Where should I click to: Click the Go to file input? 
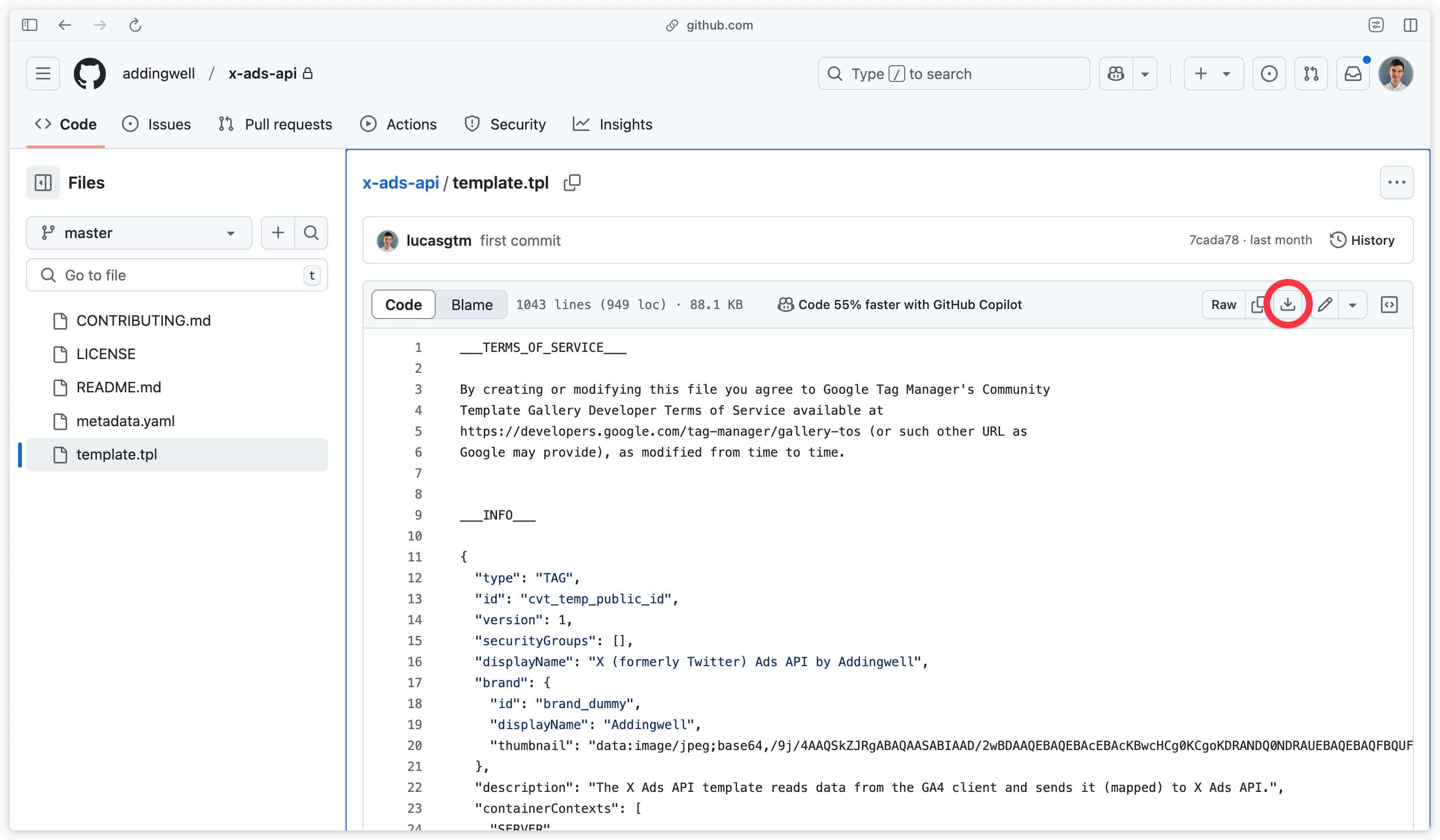(177, 275)
